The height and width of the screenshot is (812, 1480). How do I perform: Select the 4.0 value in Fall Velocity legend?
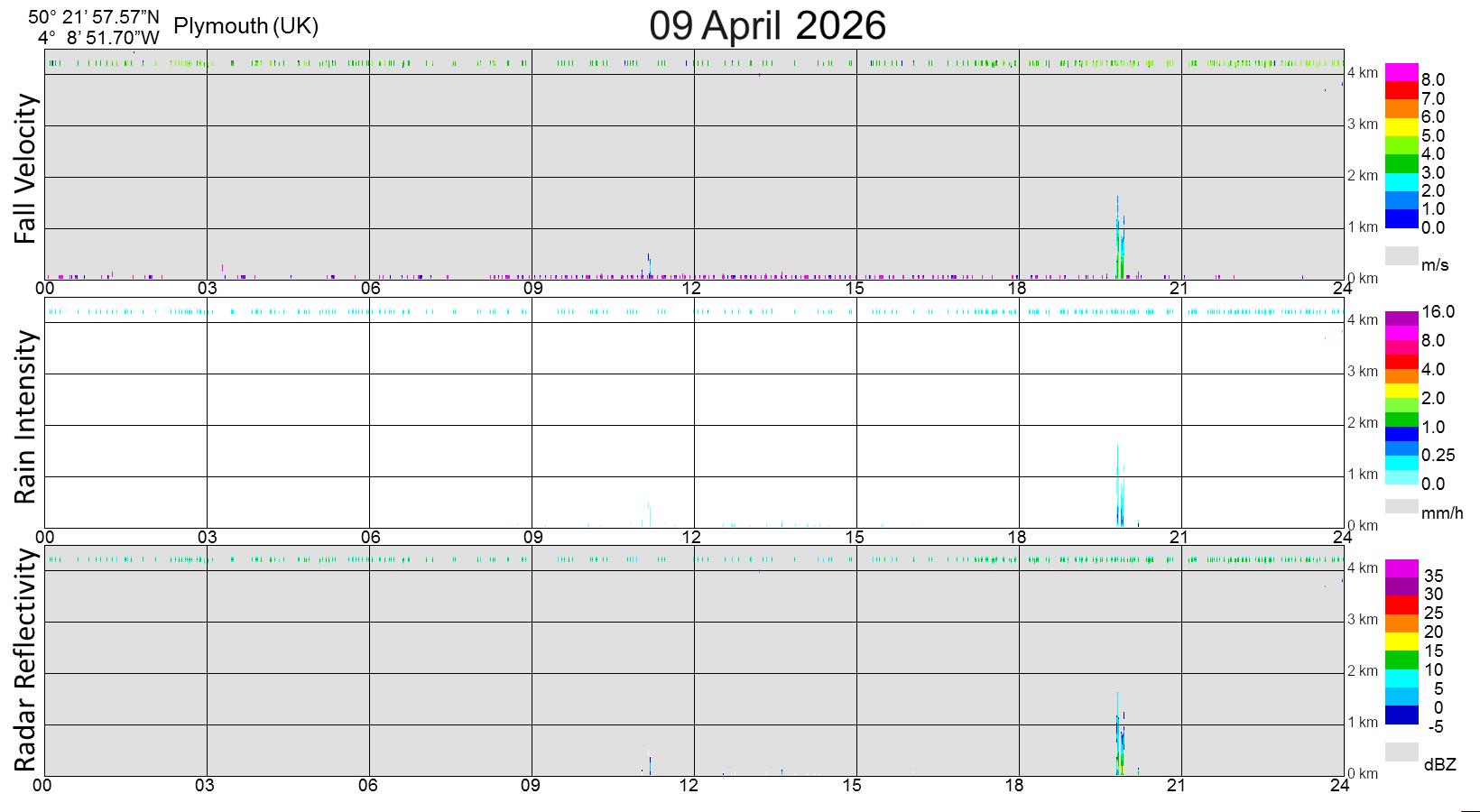pos(1433,154)
